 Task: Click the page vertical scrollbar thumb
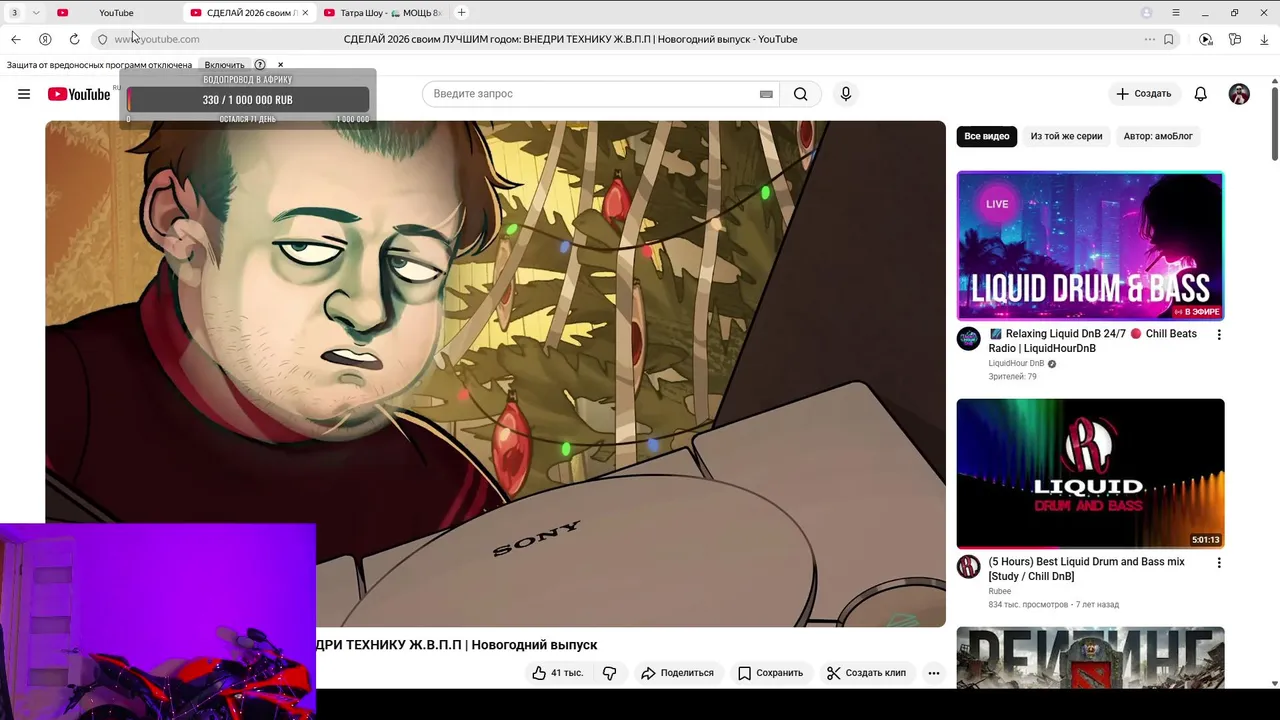(x=1274, y=123)
